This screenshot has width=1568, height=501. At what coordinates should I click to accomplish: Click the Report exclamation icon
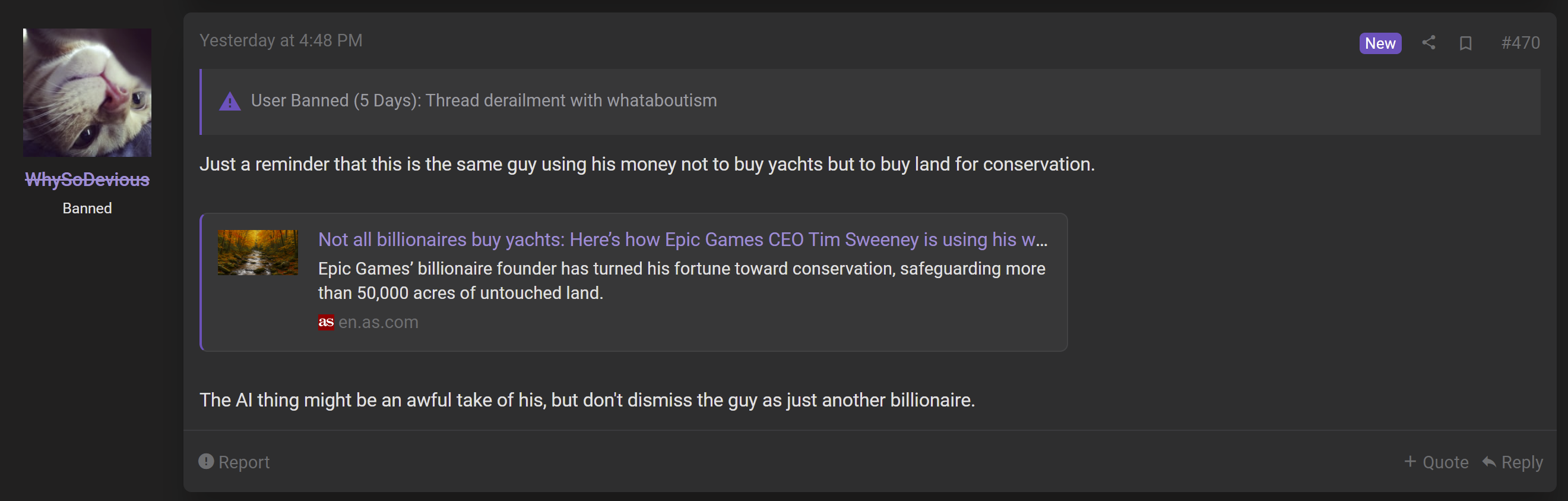click(207, 461)
